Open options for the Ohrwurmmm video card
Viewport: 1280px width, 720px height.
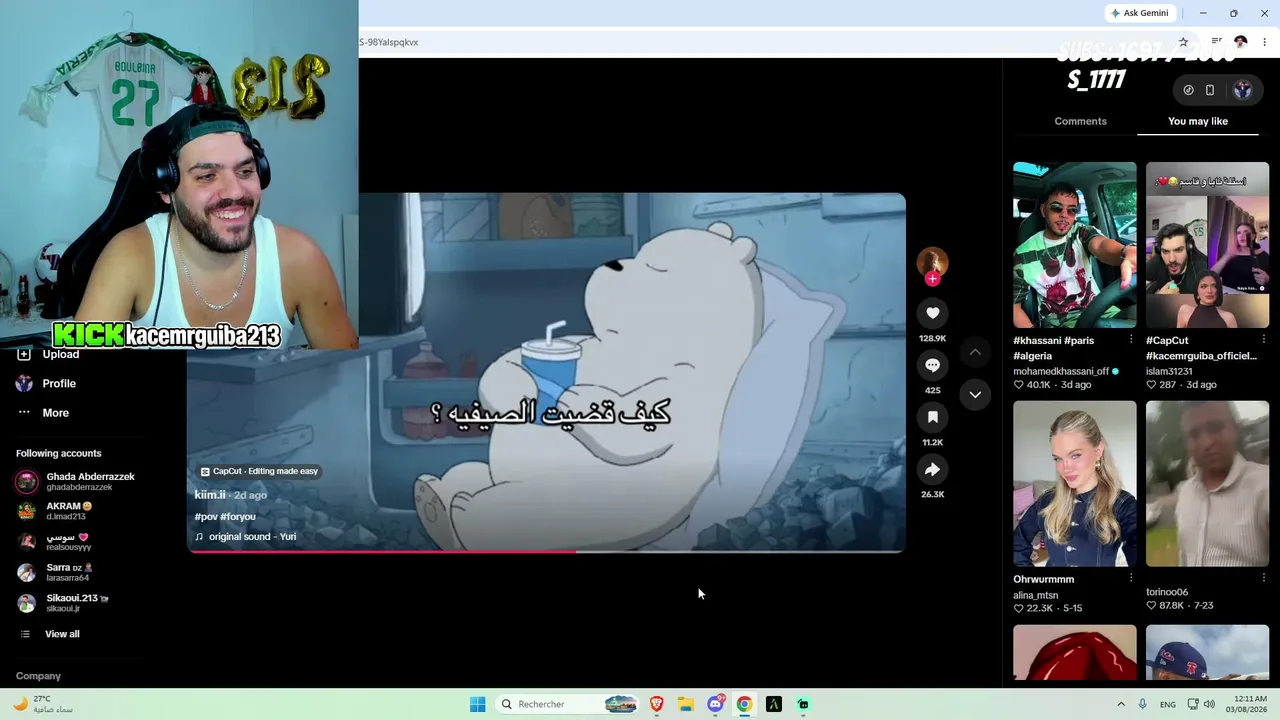1131,578
